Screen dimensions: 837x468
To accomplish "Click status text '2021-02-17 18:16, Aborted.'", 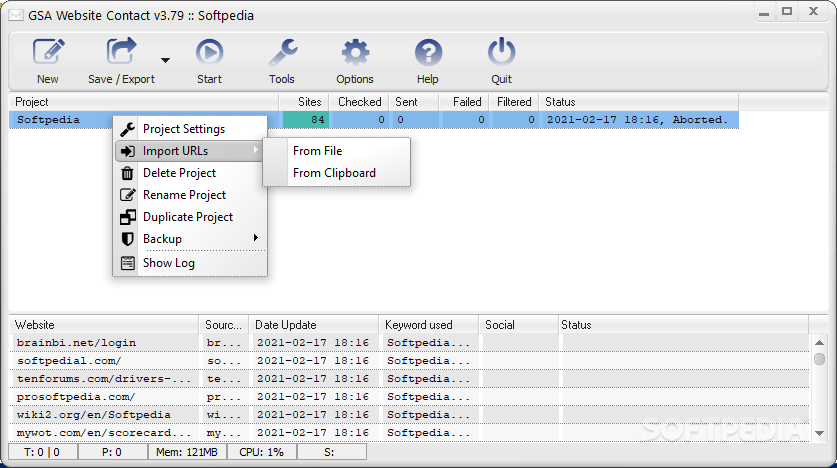I will pos(637,120).
